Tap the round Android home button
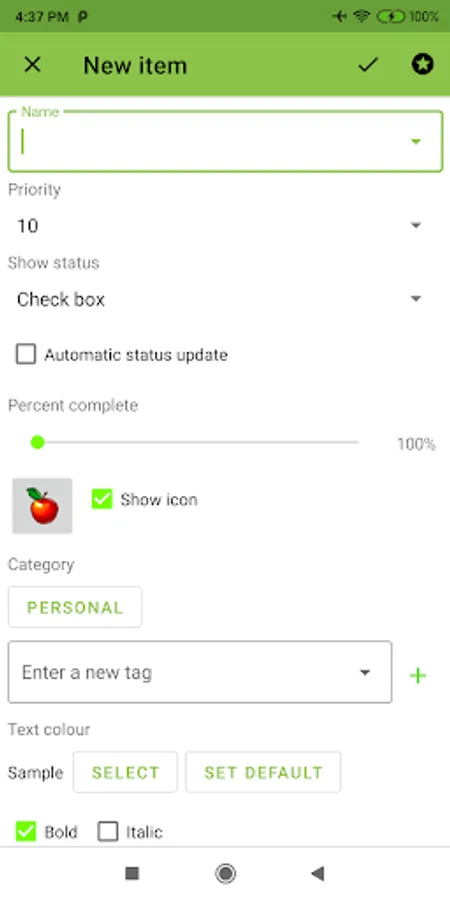Image resolution: width=450 pixels, height=900 pixels. point(226,874)
